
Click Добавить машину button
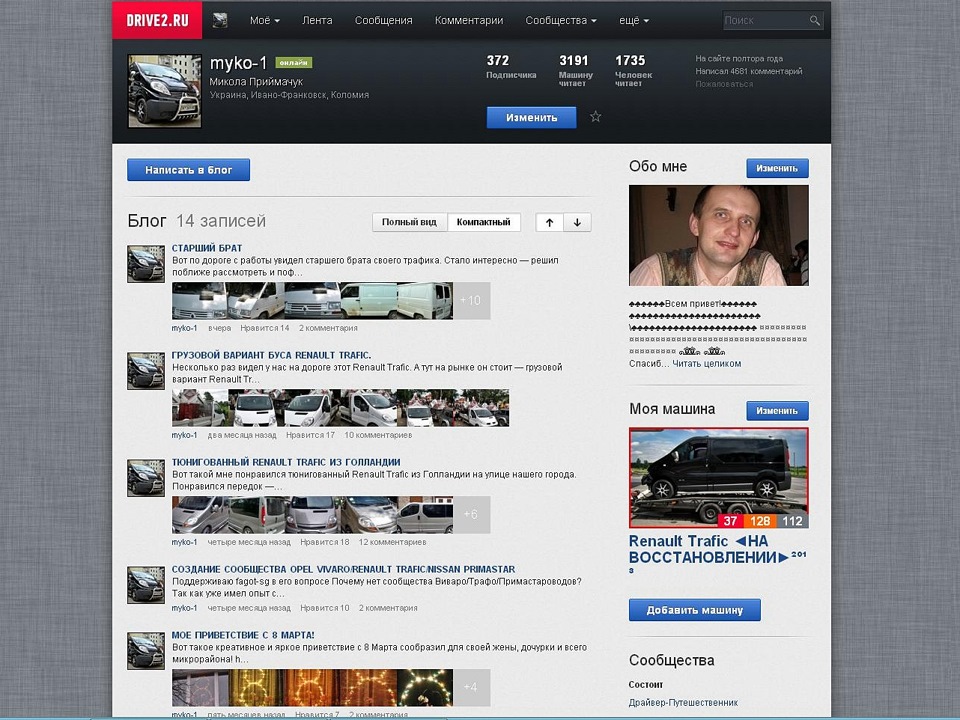tap(695, 610)
